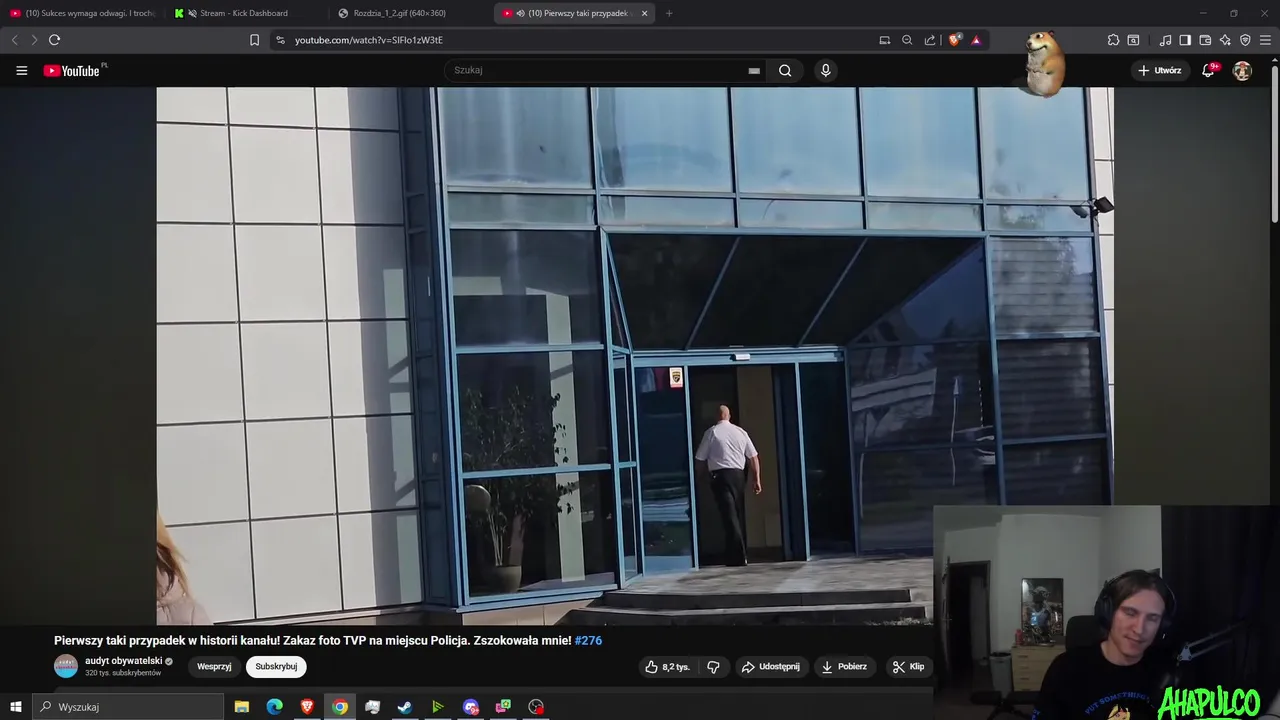Open the on-screen keyboard icon in search box

pyautogui.click(x=754, y=71)
